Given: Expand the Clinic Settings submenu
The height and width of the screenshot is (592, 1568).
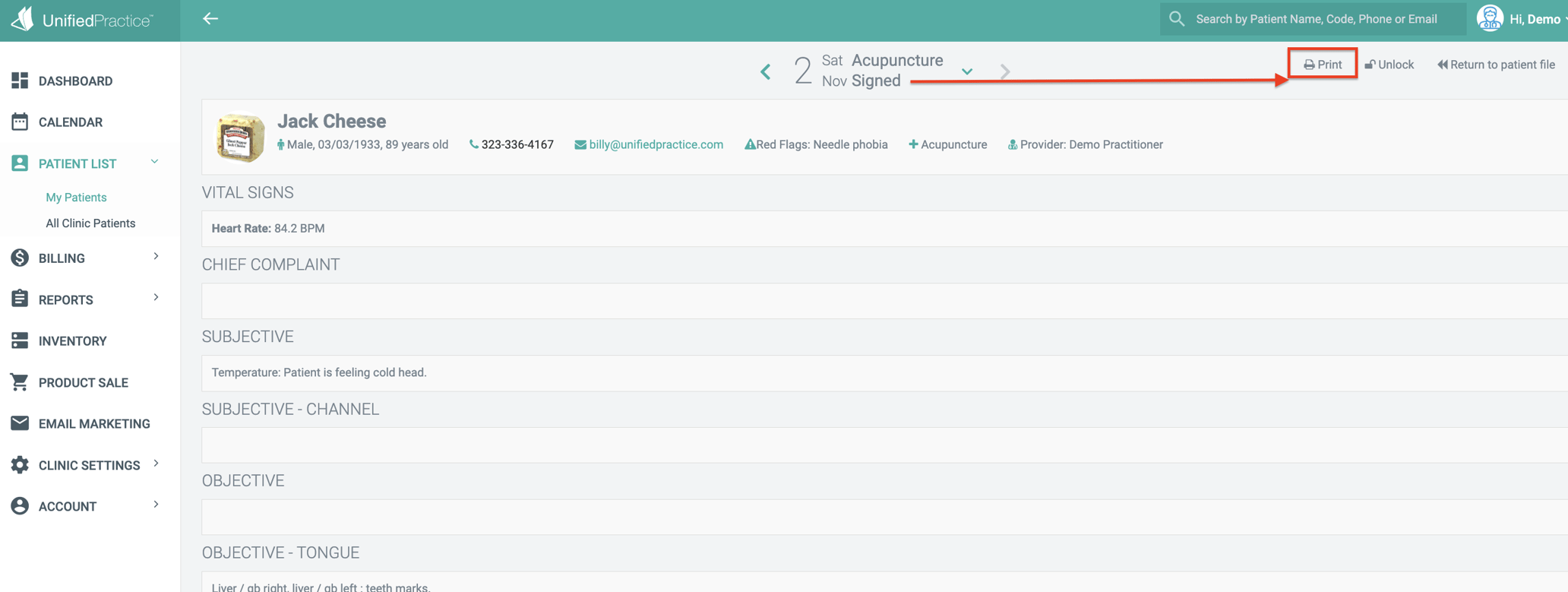Looking at the screenshot, I should pos(156,464).
